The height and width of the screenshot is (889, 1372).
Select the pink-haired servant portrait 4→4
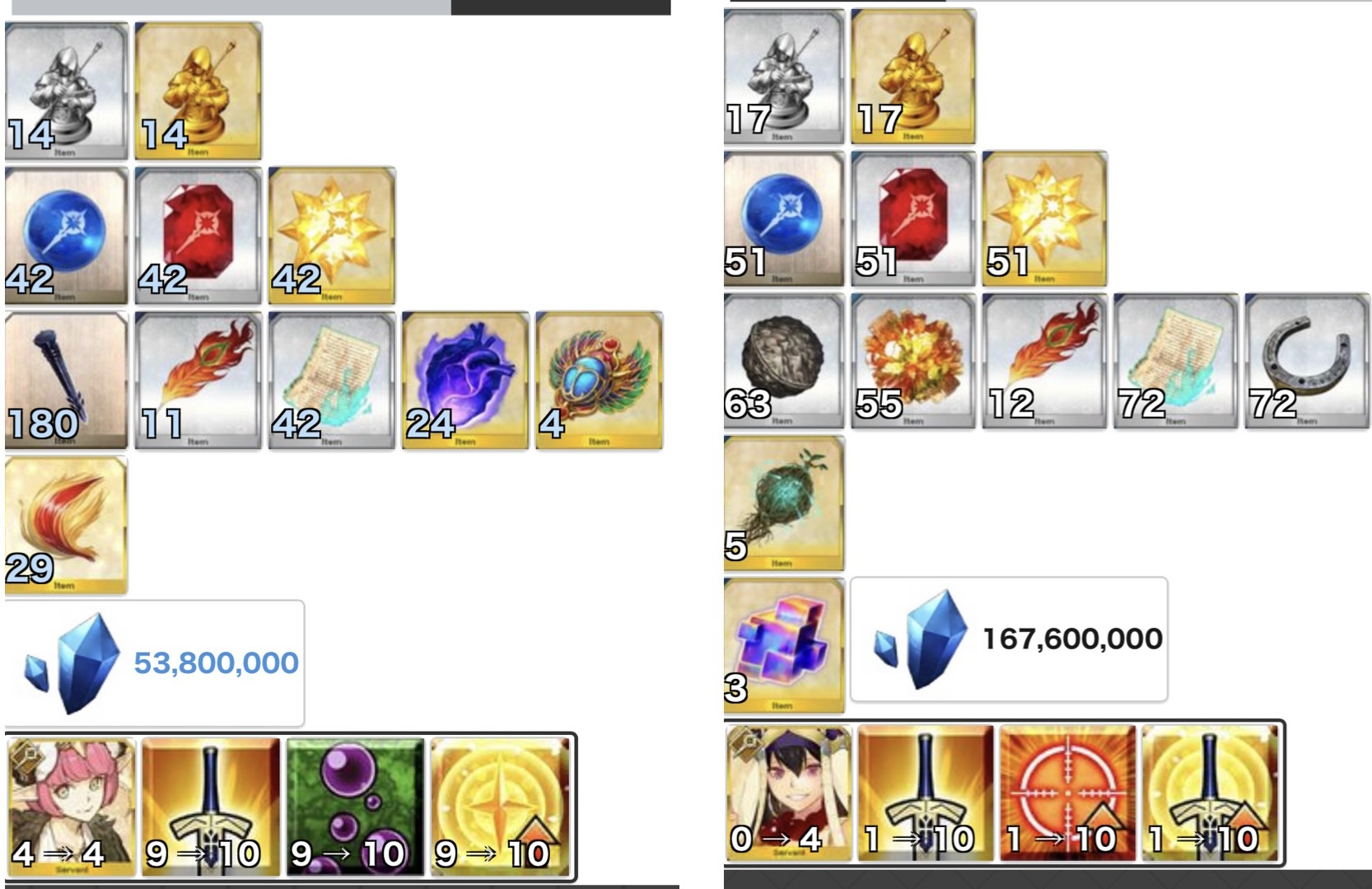[72, 807]
